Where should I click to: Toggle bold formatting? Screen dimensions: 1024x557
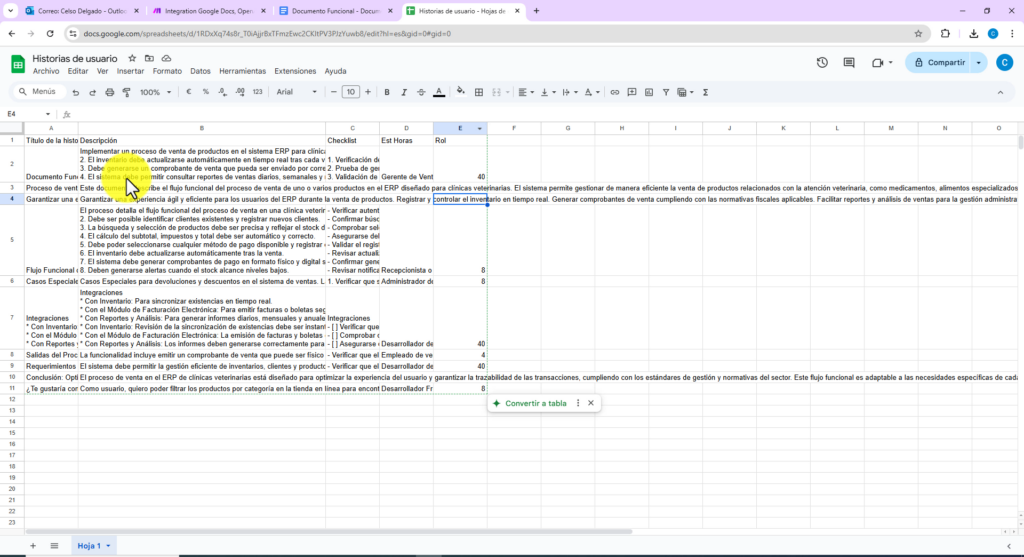click(x=387, y=92)
